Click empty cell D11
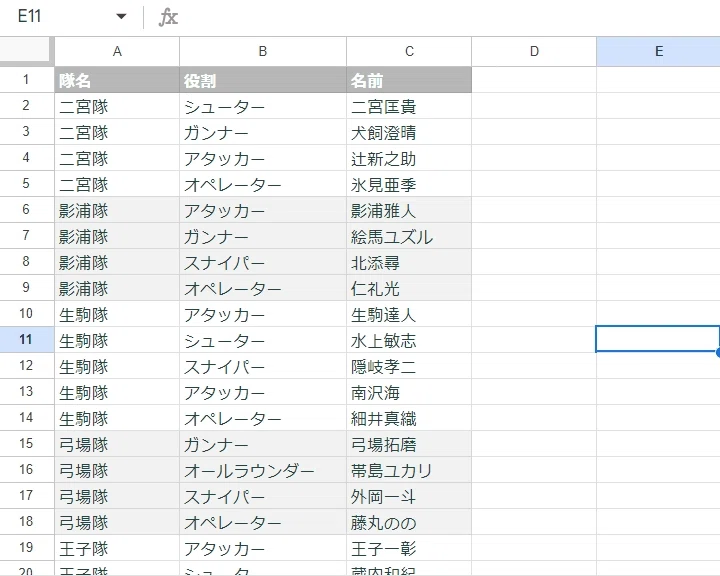The height and width of the screenshot is (576, 720). pos(534,340)
